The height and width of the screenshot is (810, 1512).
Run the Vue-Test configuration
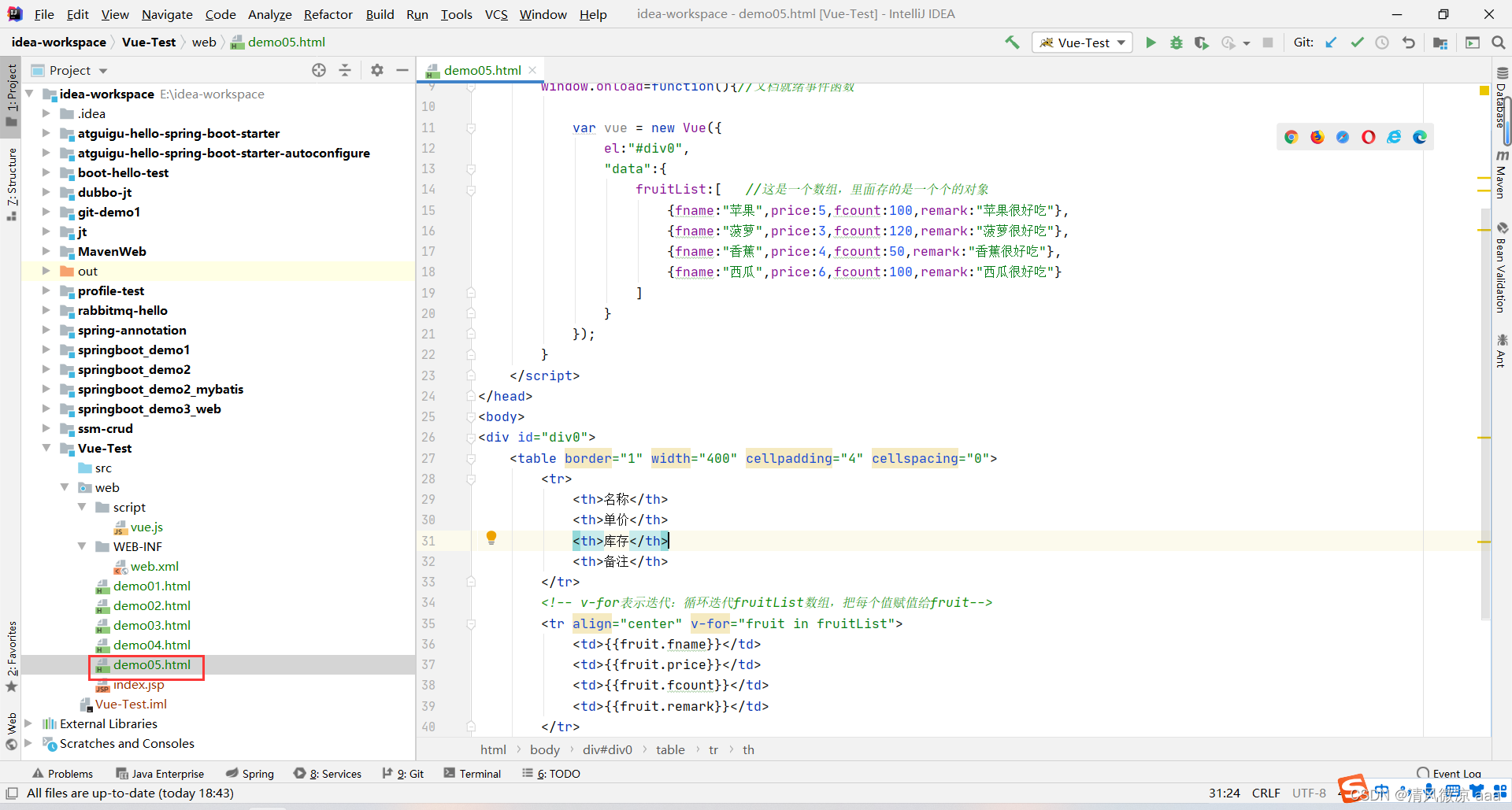pyautogui.click(x=1151, y=43)
